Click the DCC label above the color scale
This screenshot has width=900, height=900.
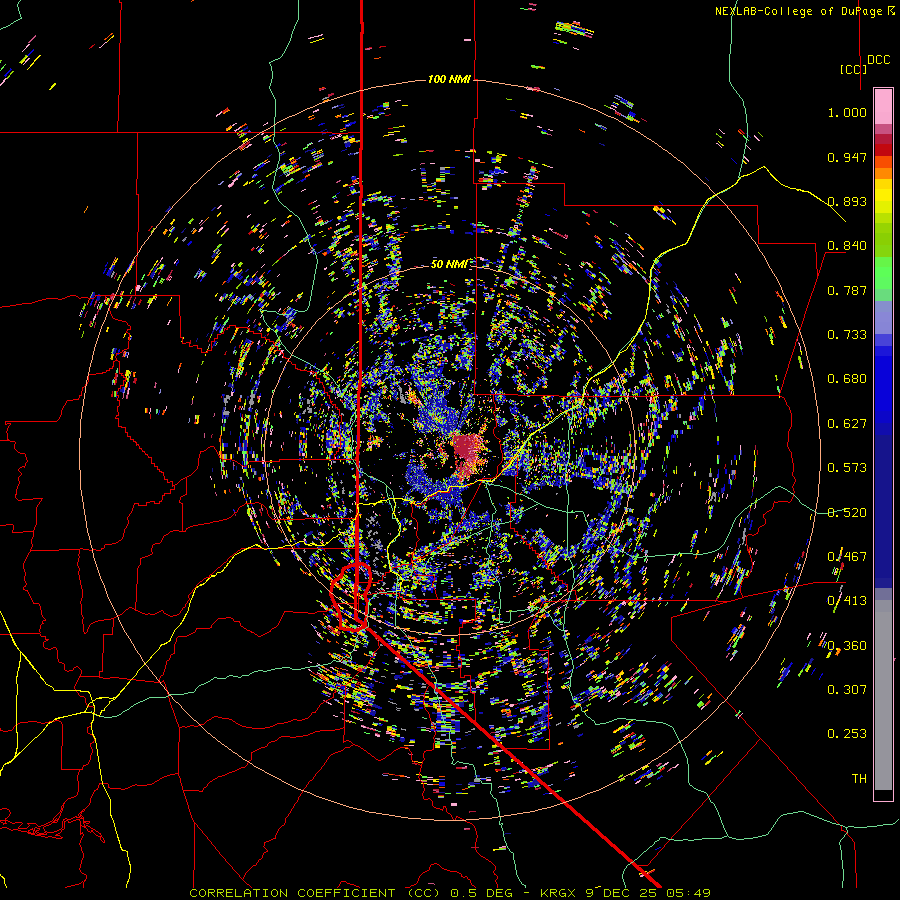(x=879, y=60)
